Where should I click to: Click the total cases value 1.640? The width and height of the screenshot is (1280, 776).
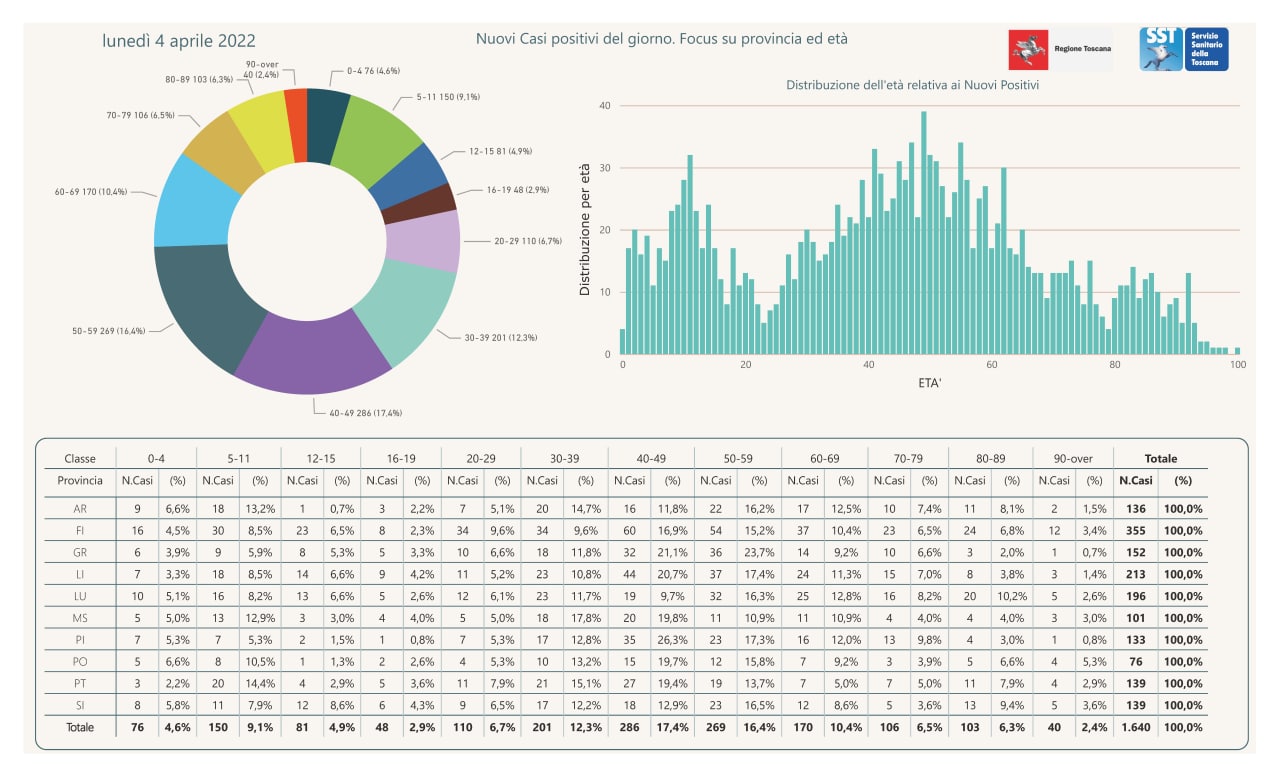pos(1134,727)
